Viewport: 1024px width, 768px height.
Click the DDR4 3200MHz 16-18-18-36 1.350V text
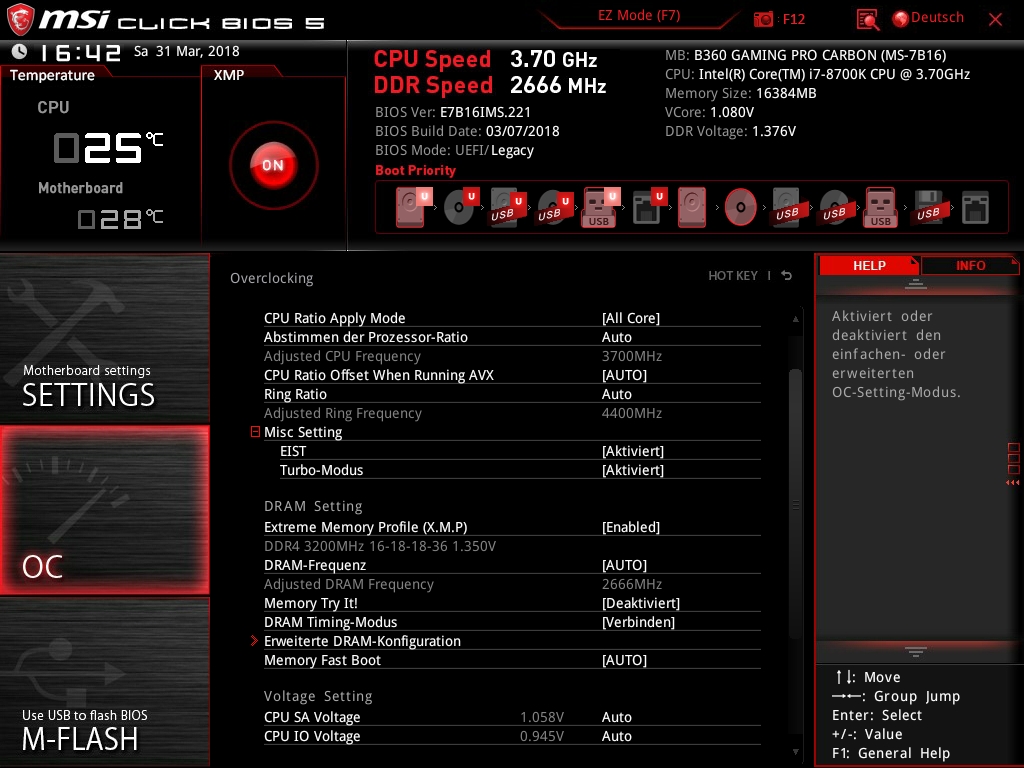tap(379, 546)
